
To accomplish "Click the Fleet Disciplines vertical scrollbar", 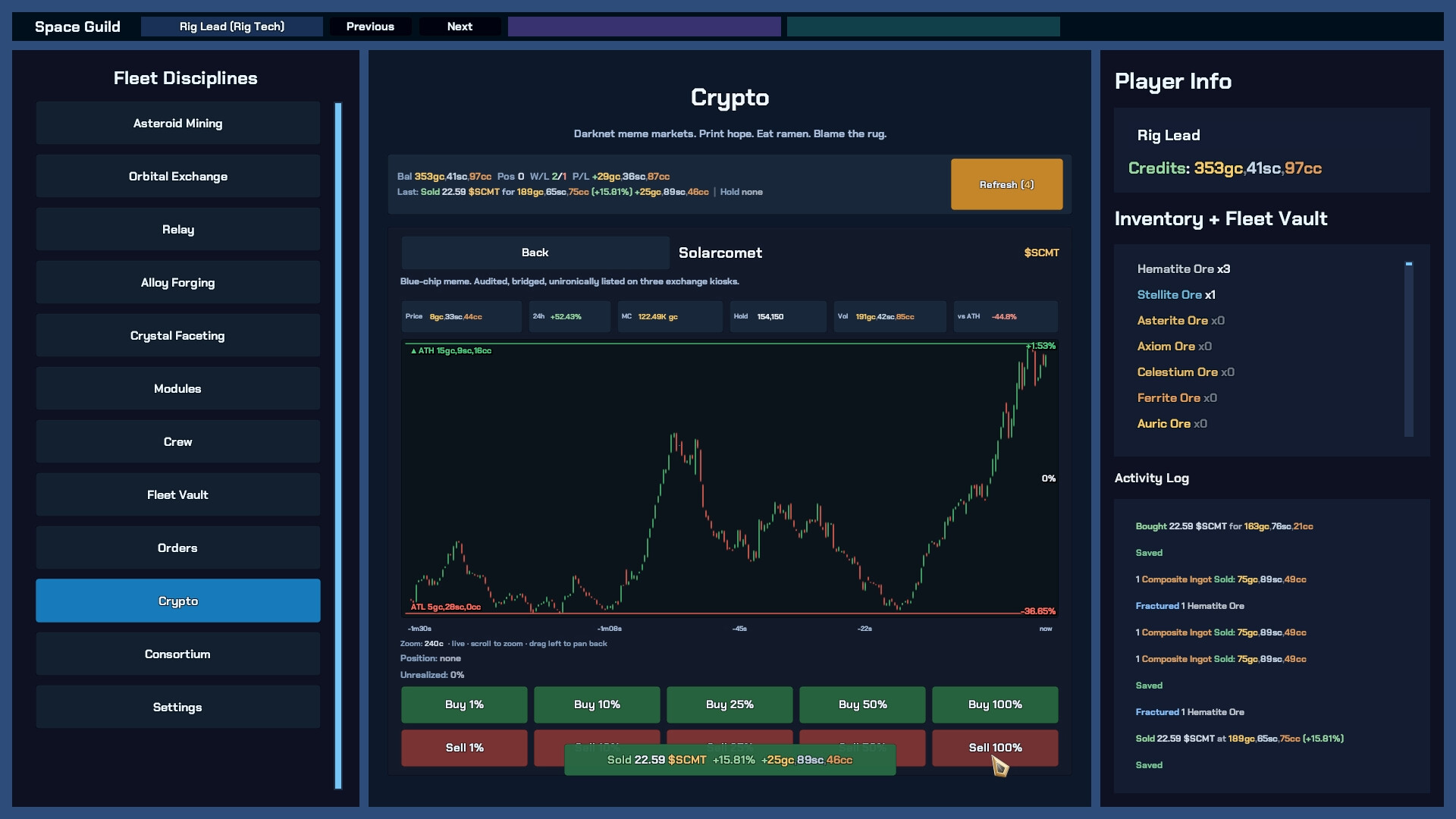I will pos(338,446).
